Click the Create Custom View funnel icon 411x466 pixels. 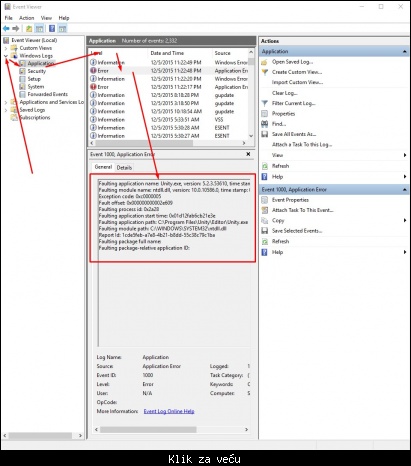(x=265, y=72)
